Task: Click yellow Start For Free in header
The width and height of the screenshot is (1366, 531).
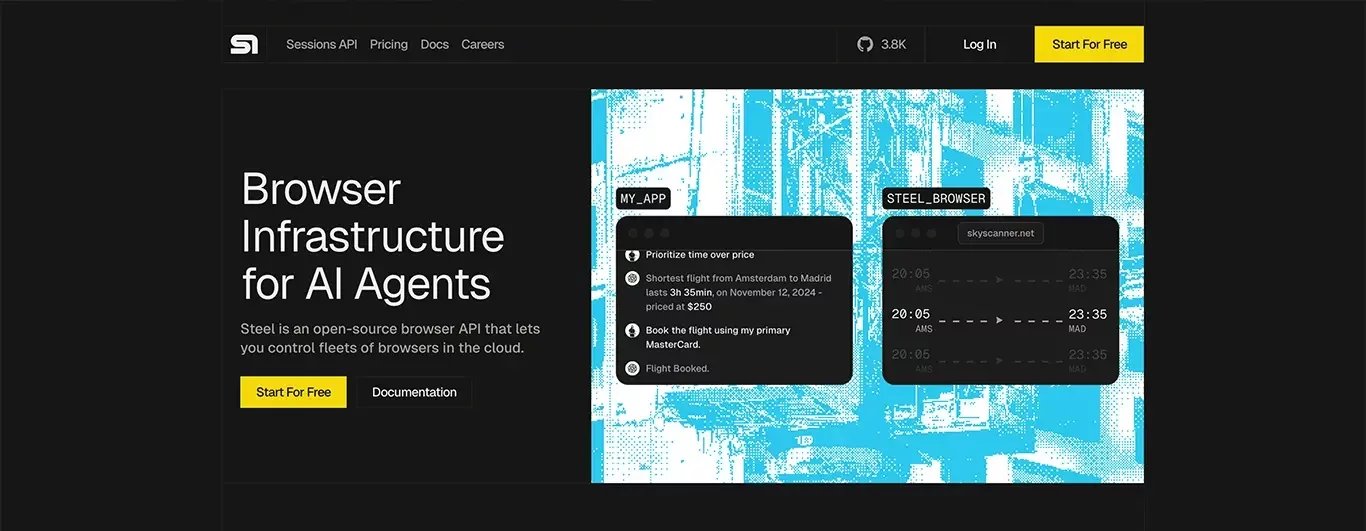Action: (1089, 44)
